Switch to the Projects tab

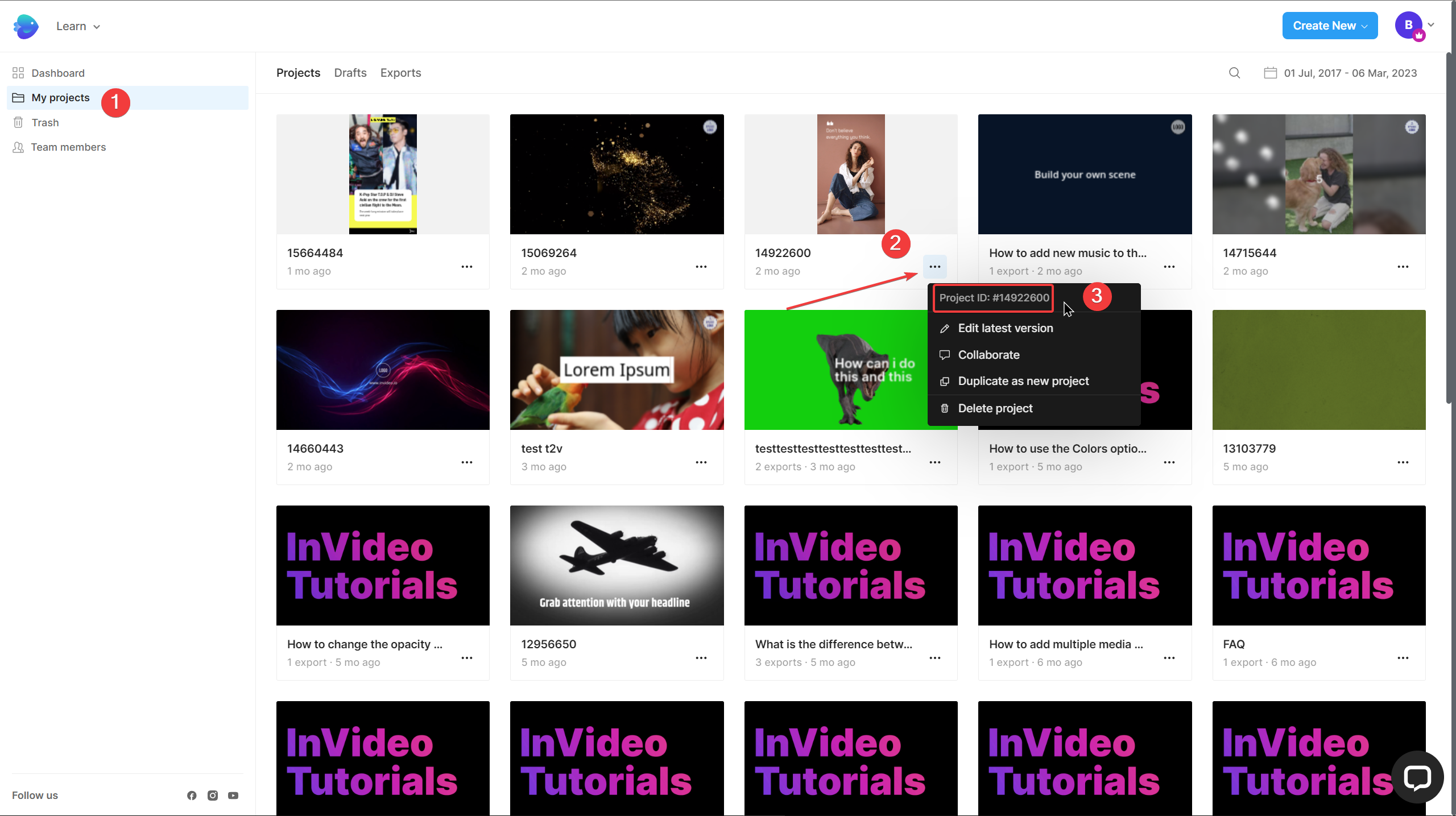point(298,73)
